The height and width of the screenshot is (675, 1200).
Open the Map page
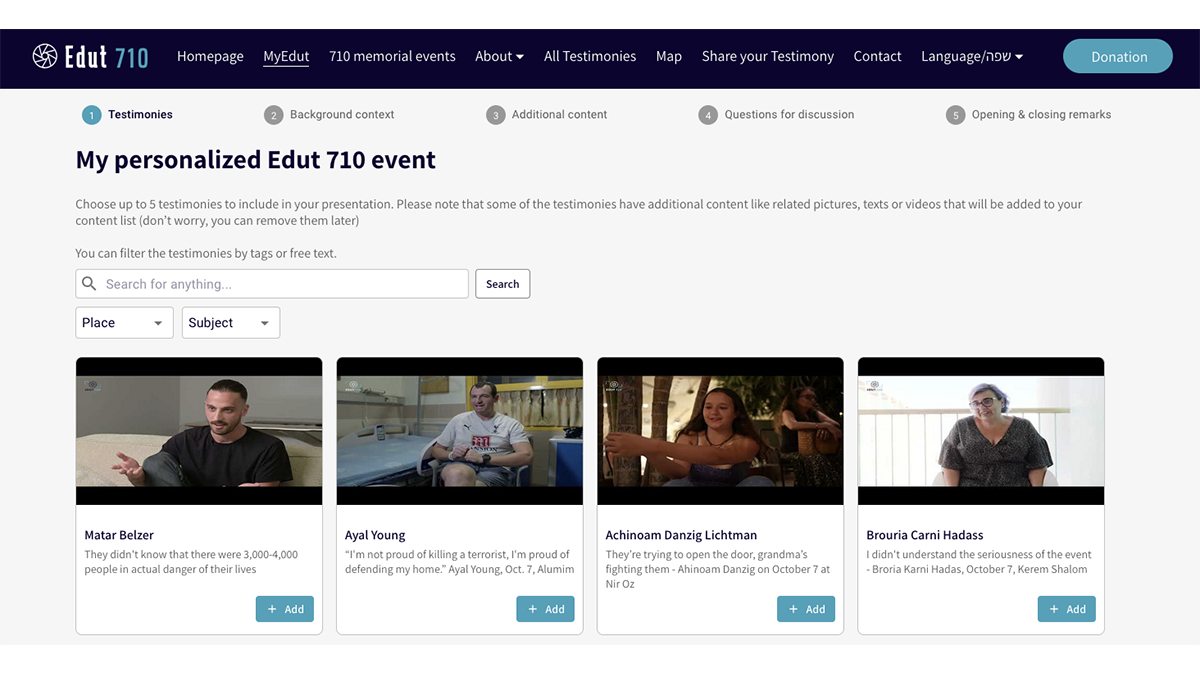coord(669,56)
